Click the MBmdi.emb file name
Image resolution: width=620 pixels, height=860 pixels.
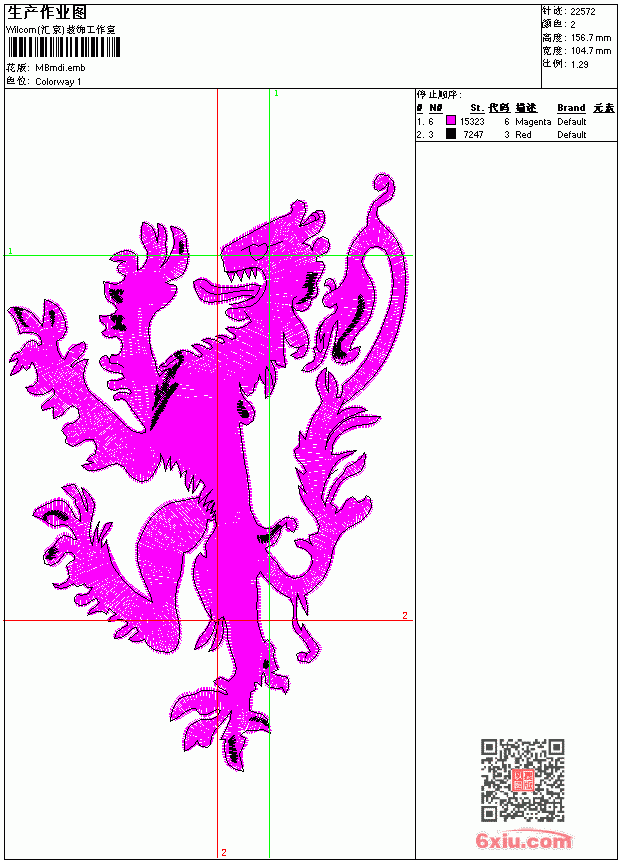pyautogui.click(x=60, y=68)
